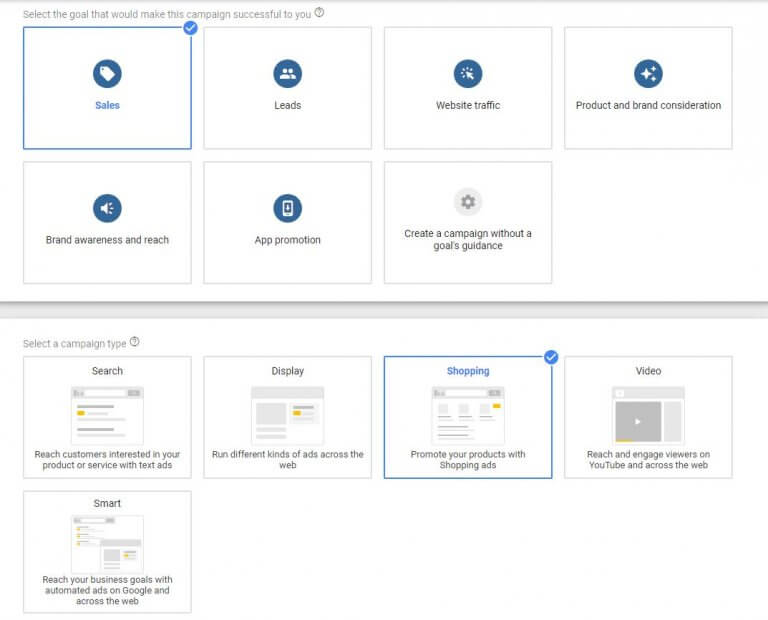
Task: Click the 'Website traffic' goal label
Action: tap(467, 105)
